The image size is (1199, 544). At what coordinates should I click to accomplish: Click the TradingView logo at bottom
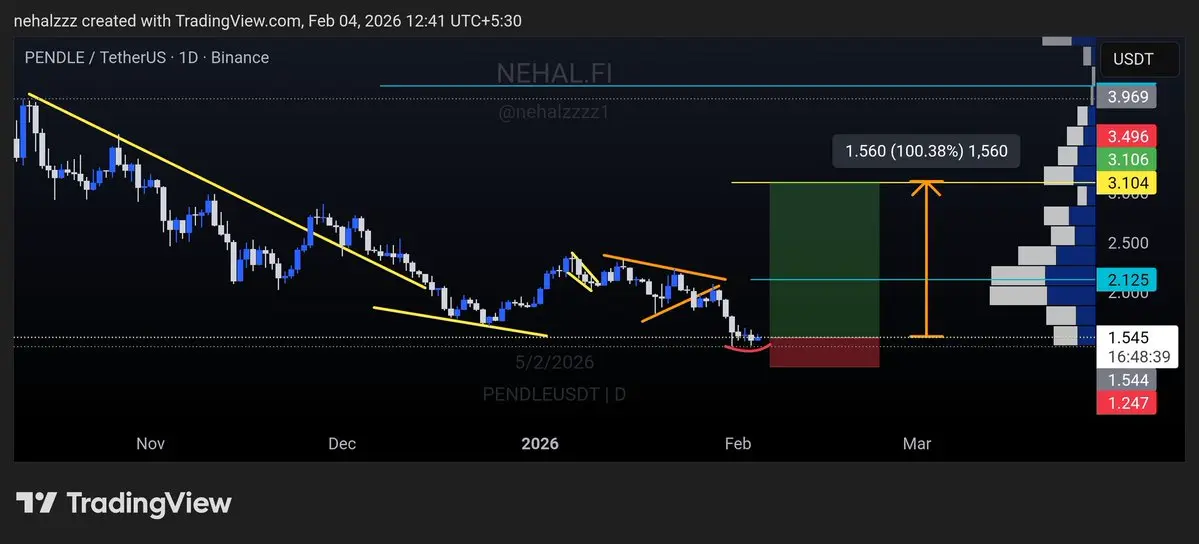[123, 503]
